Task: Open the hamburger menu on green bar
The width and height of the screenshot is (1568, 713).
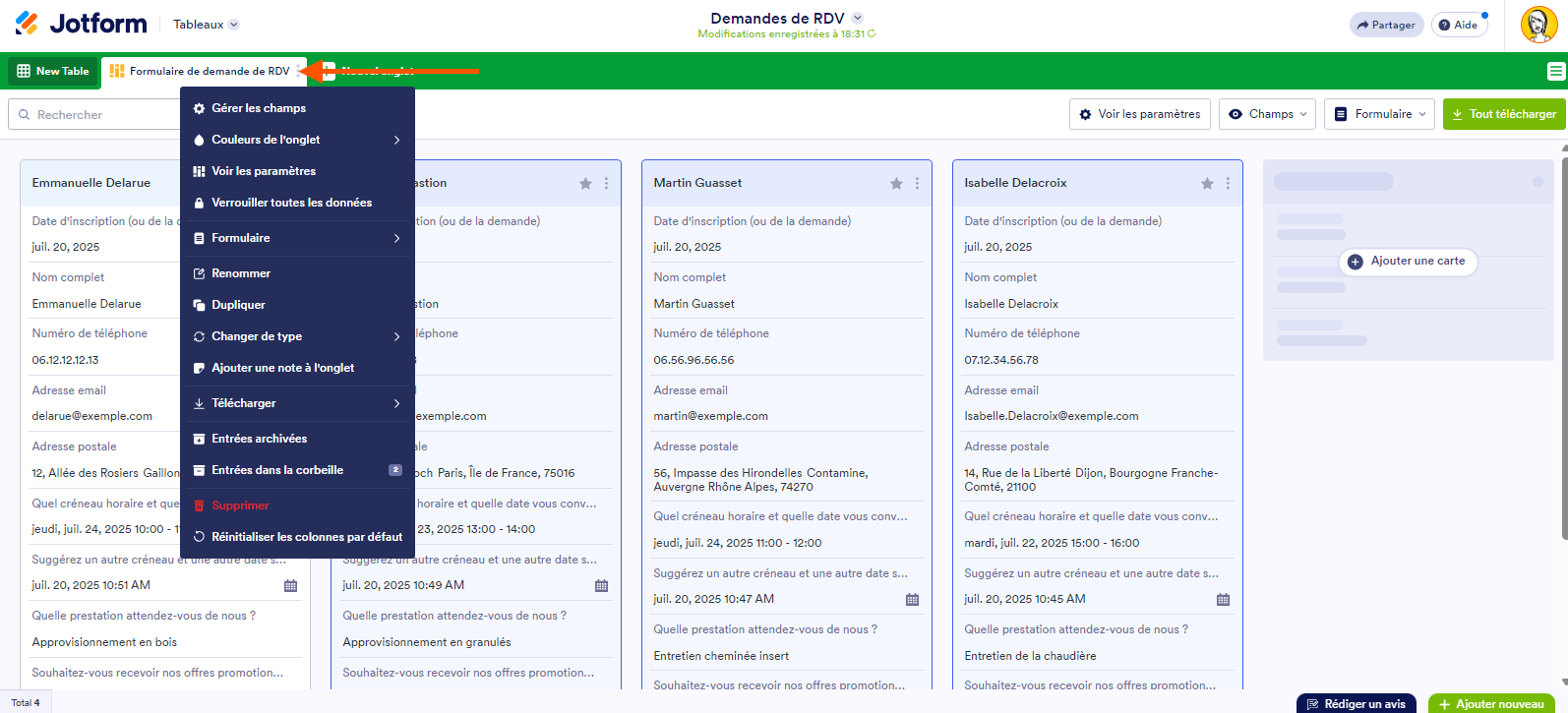Action: [x=1555, y=71]
